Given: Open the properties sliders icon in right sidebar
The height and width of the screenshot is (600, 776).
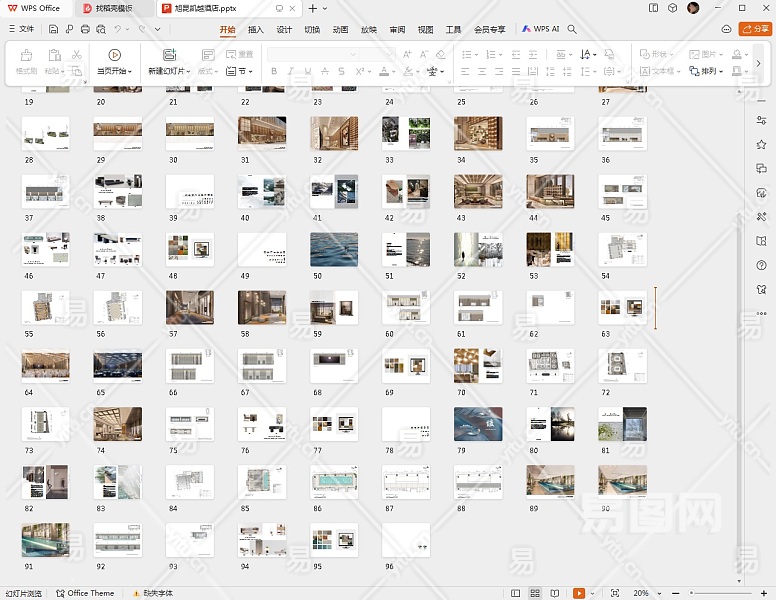Looking at the screenshot, I should [762, 120].
